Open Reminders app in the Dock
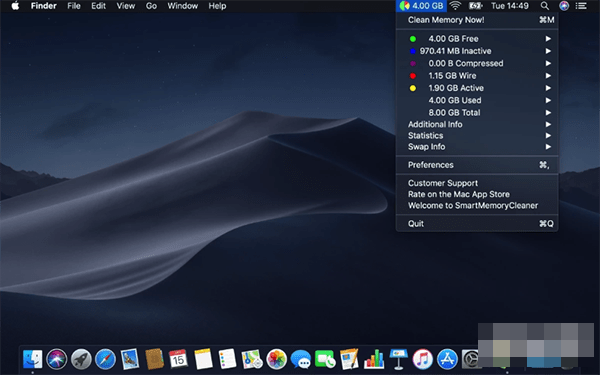The height and width of the screenshot is (375, 600). point(227,359)
